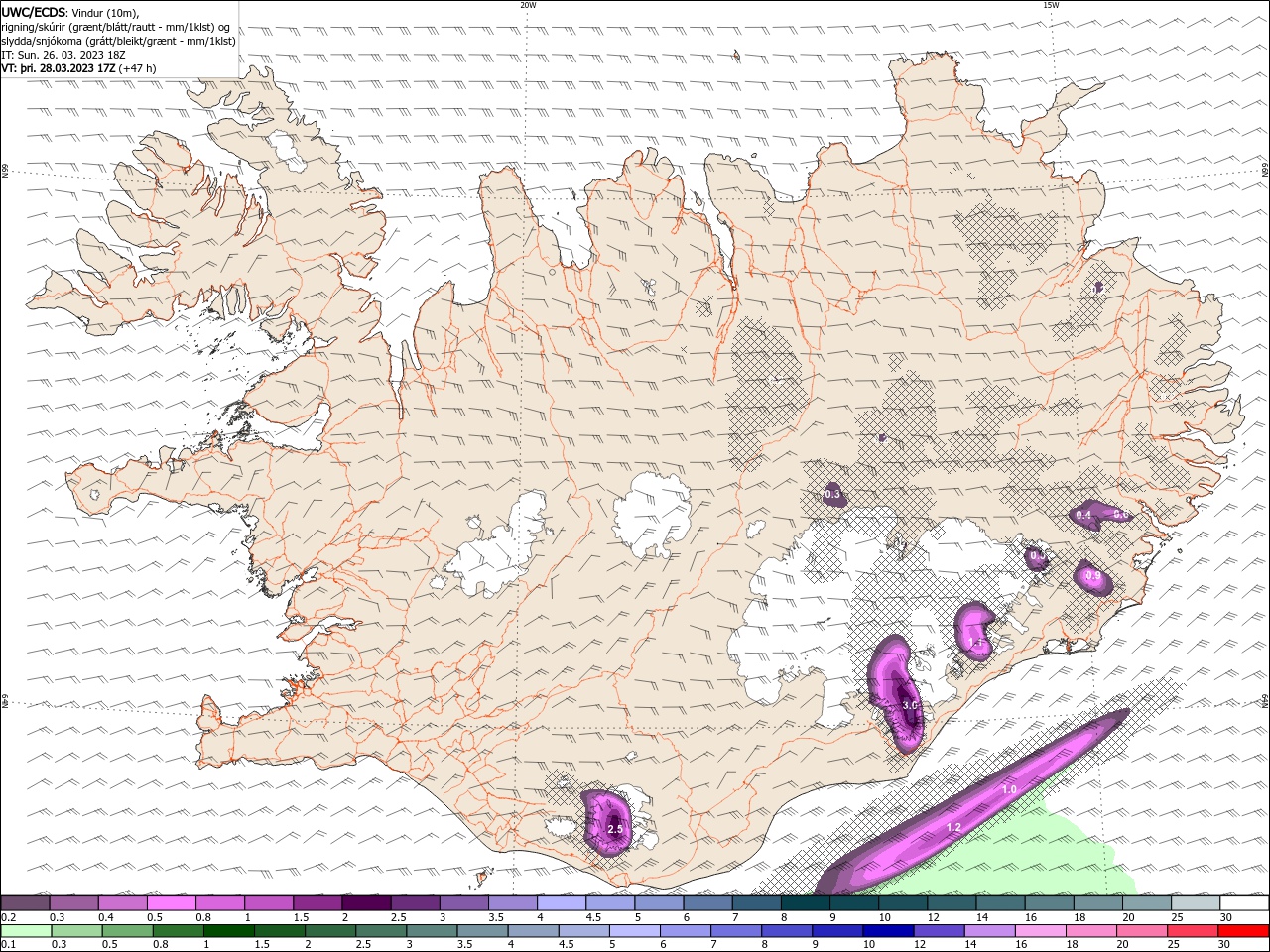Select the 'IT: Sun. 26. 03. 2023 18Z' line
The height and width of the screenshot is (952, 1270).
(63, 55)
